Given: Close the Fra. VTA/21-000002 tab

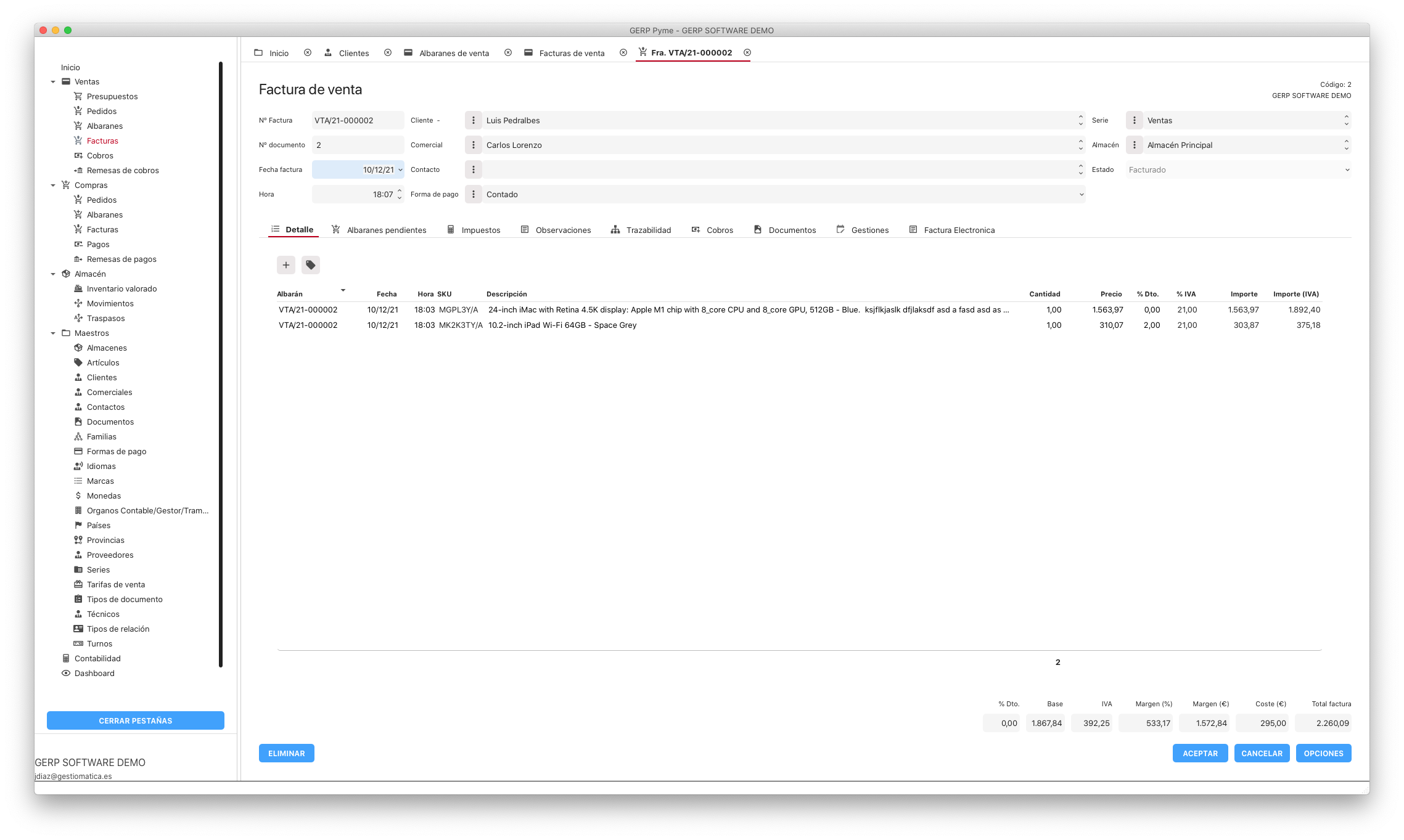Looking at the screenshot, I should tap(747, 53).
